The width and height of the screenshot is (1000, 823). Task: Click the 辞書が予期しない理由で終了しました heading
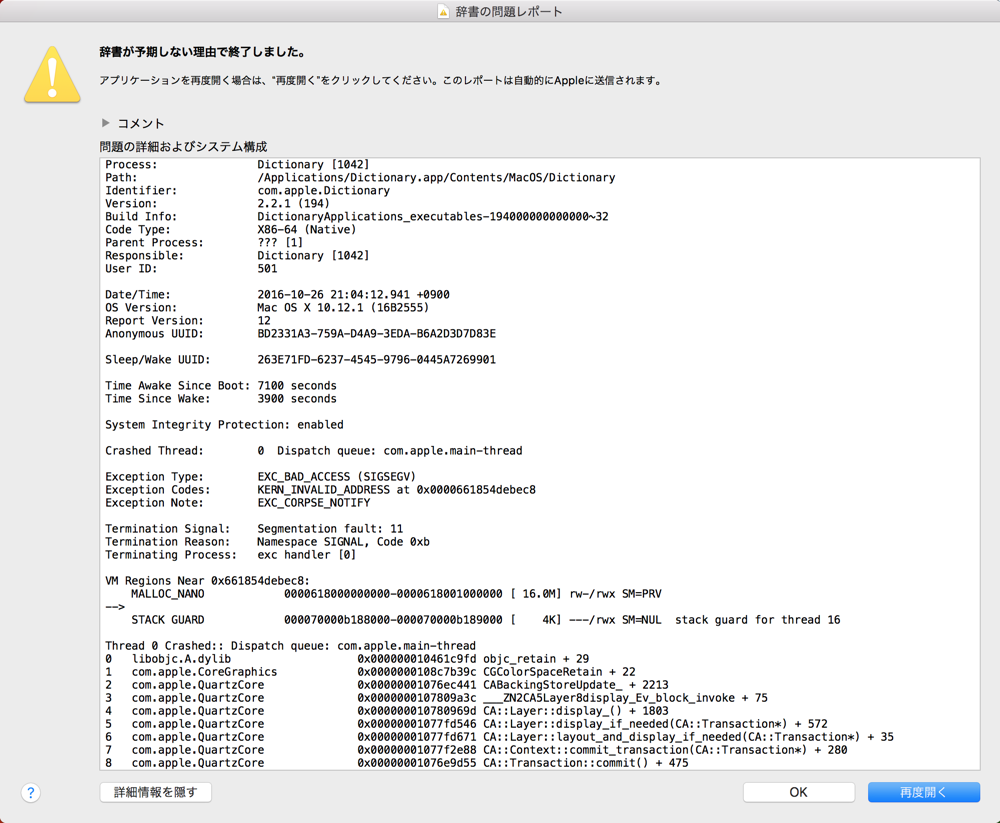(203, 52)
